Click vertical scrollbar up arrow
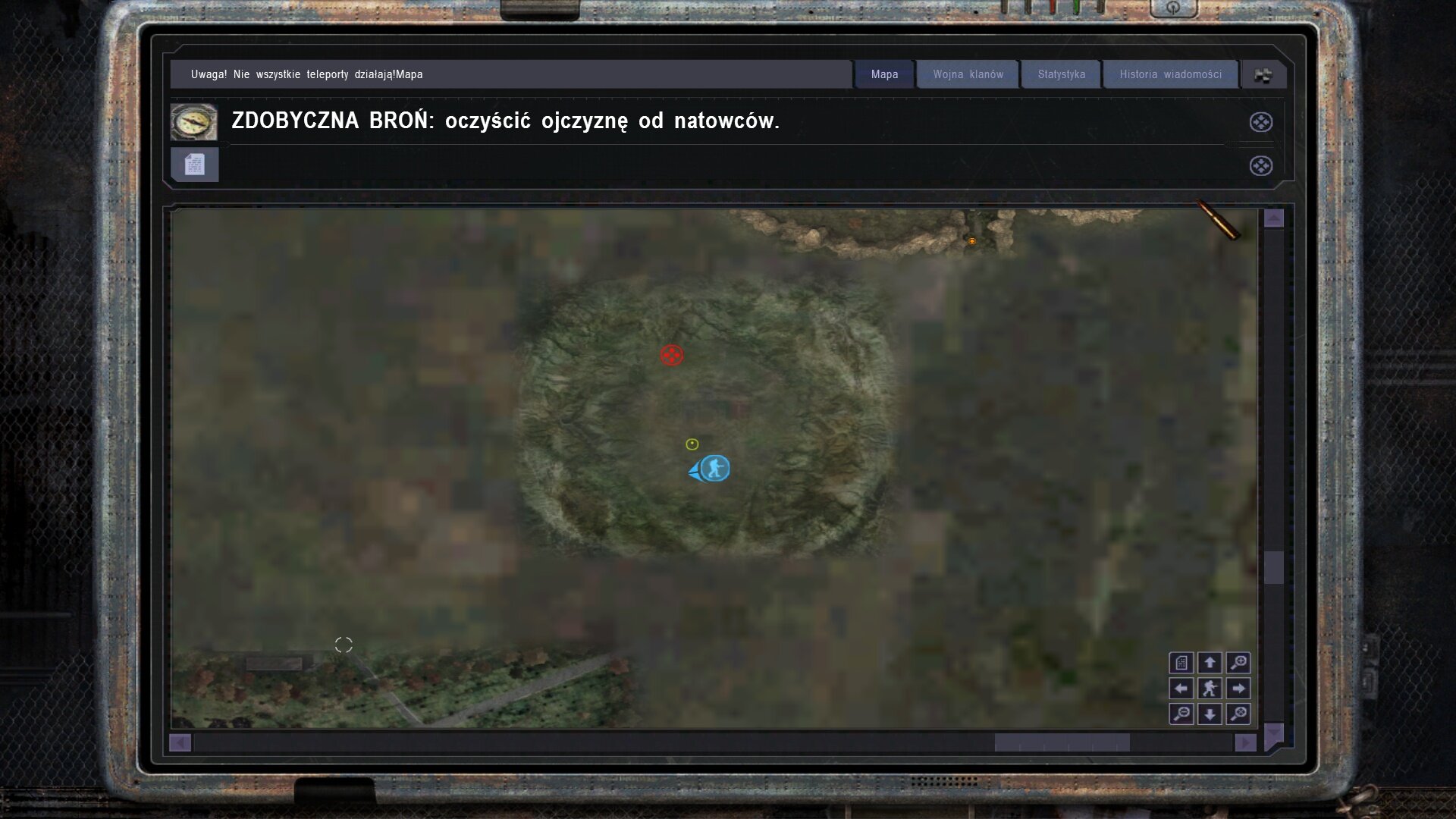The image size is (1456, 819). 1274,218
